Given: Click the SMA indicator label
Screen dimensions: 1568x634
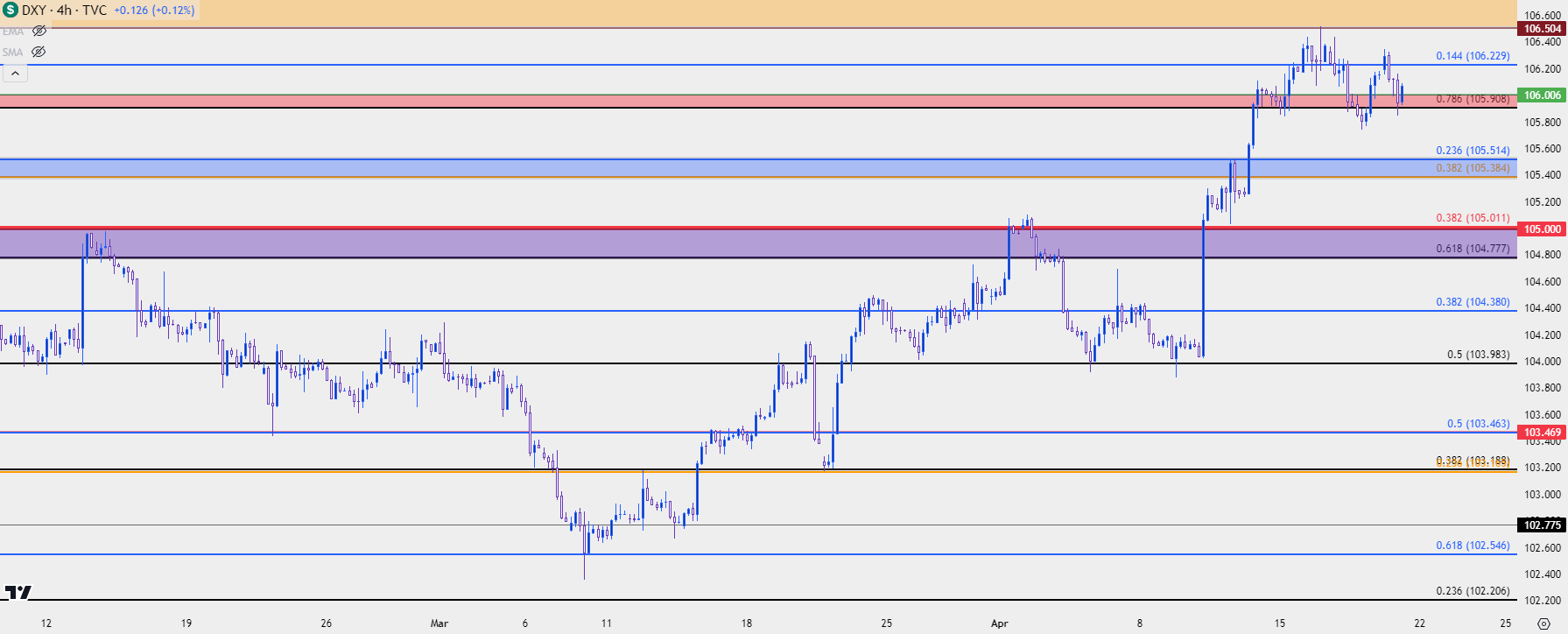Looking at the screenshot, I should click(13, 53).
